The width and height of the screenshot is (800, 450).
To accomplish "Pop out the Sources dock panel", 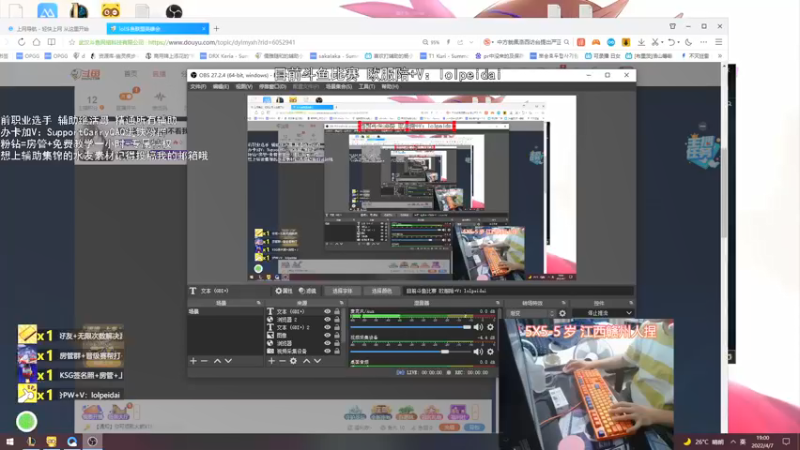I will tap(341, 303).
